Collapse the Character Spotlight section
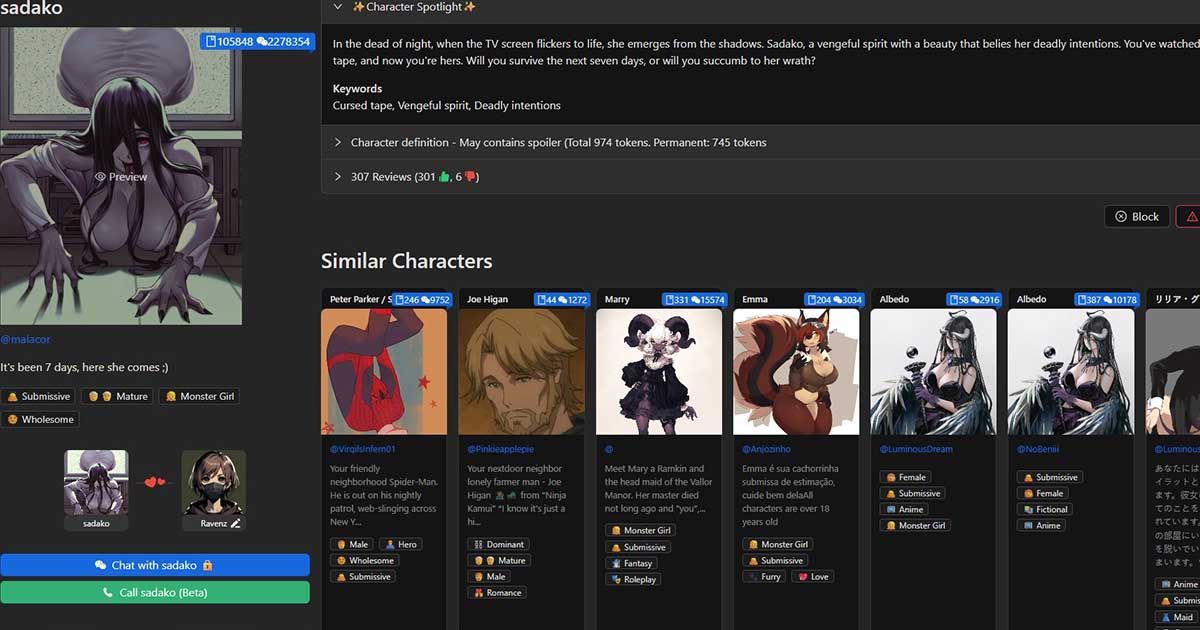Image resolution: width=1200 pixels, height=630 pixels. click(x=338, y=7)
